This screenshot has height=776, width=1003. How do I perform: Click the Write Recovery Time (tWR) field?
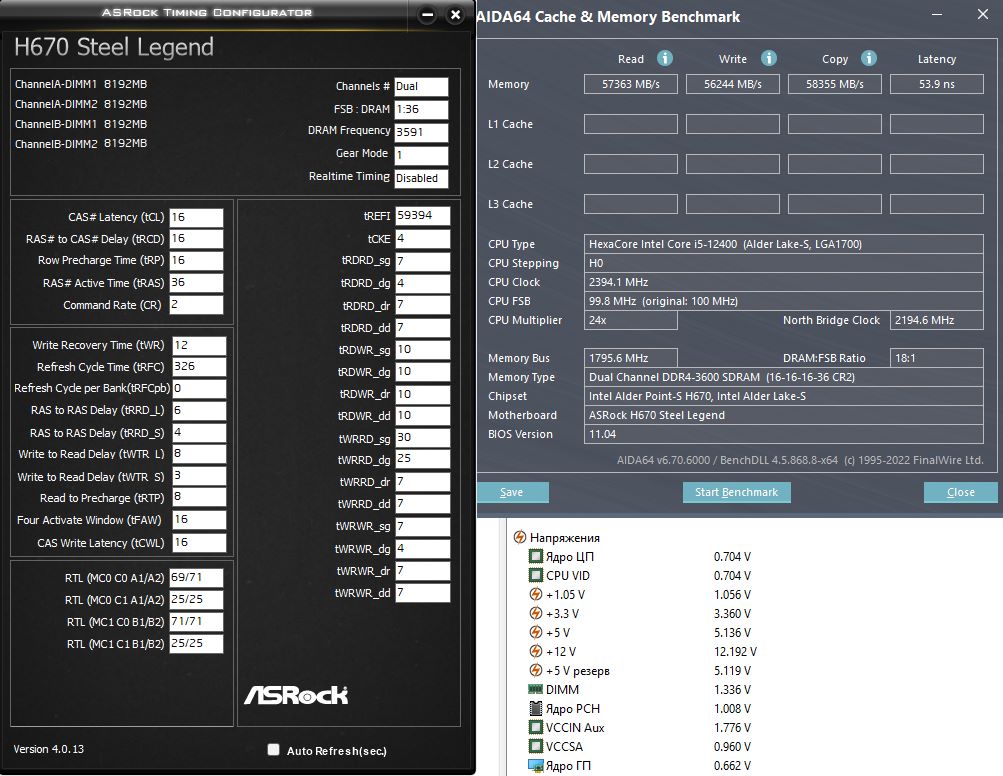tap(199, 345)
